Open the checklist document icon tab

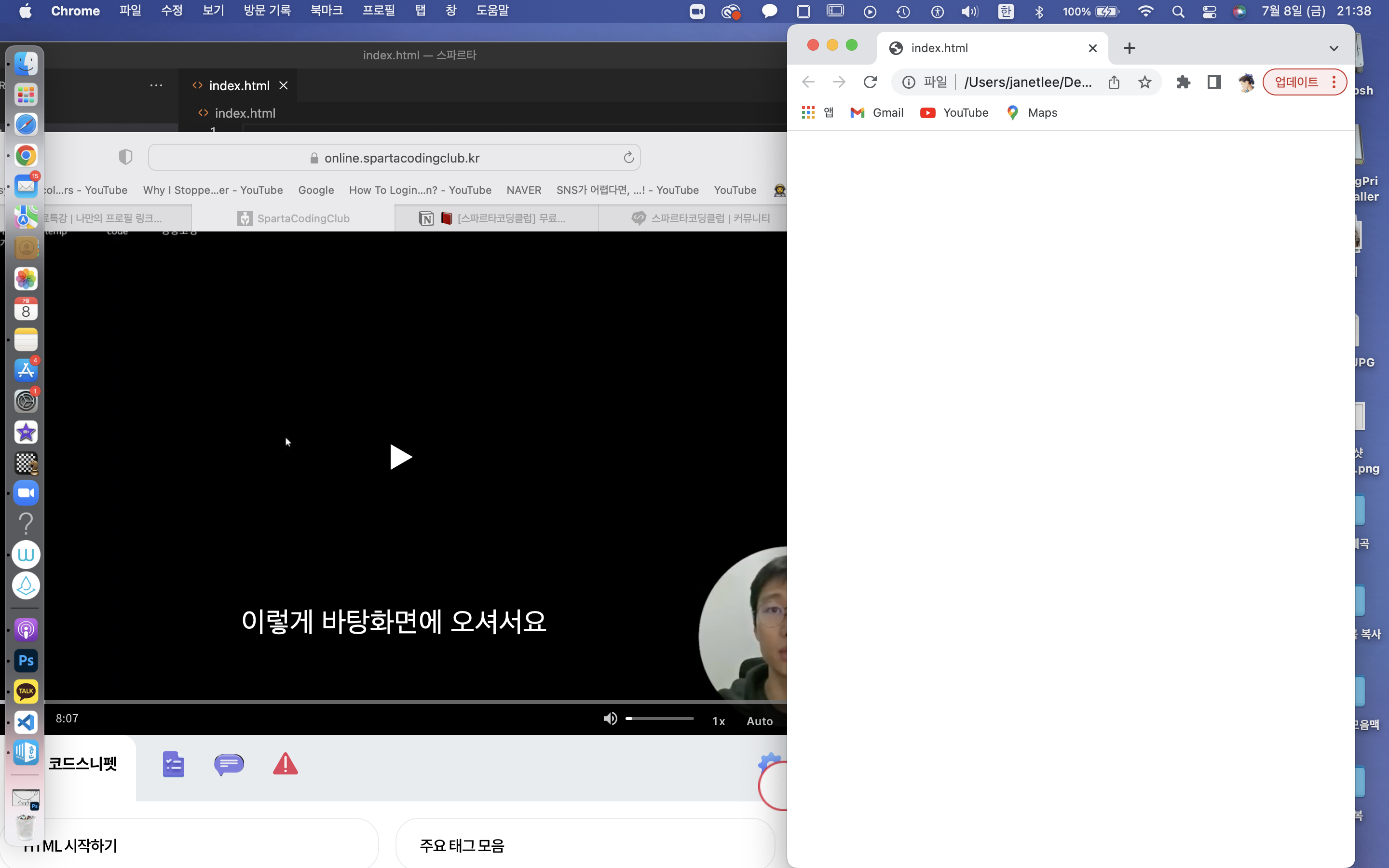(173, 764)
